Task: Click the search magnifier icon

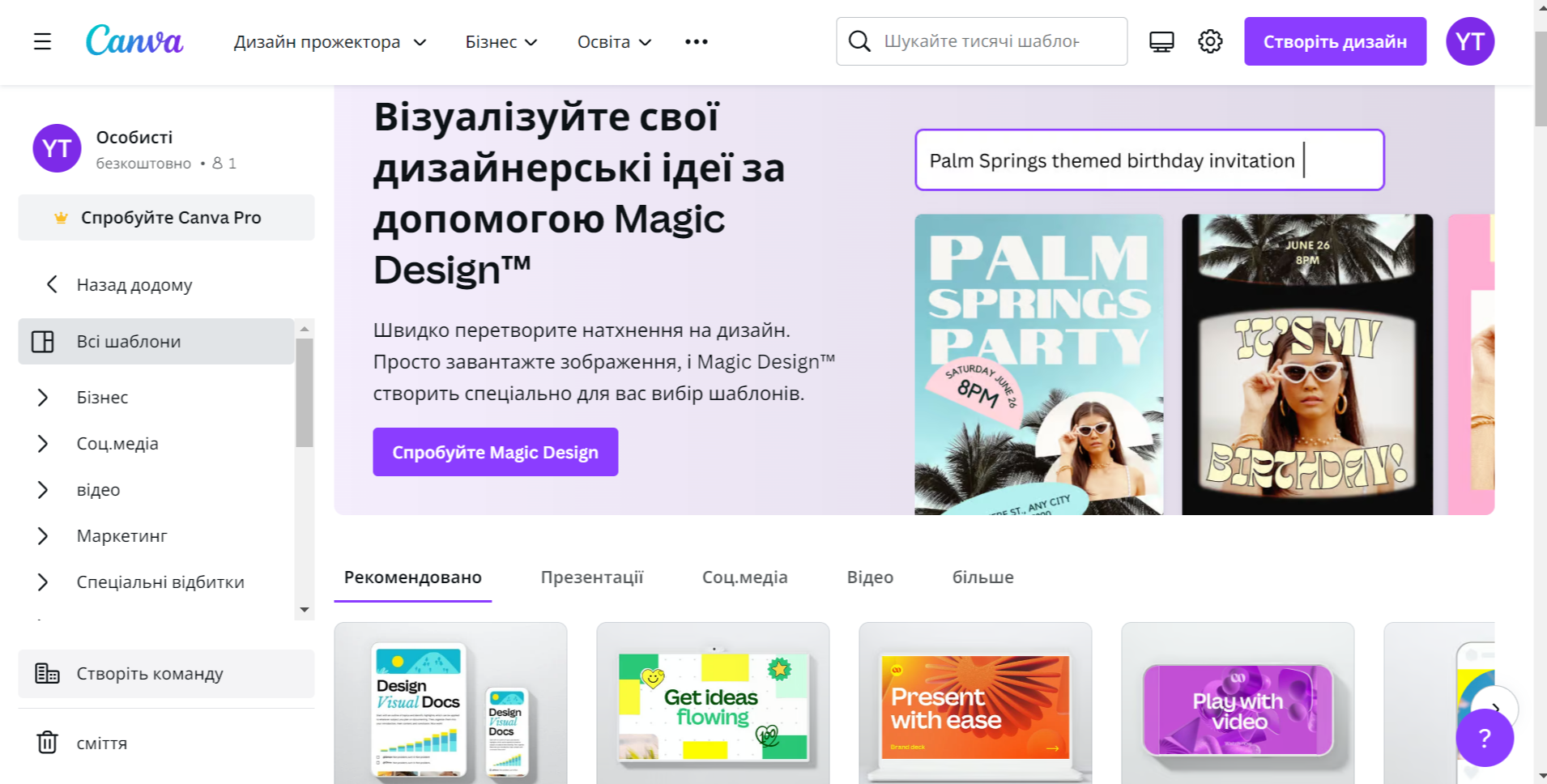Action: click(859, 41)
